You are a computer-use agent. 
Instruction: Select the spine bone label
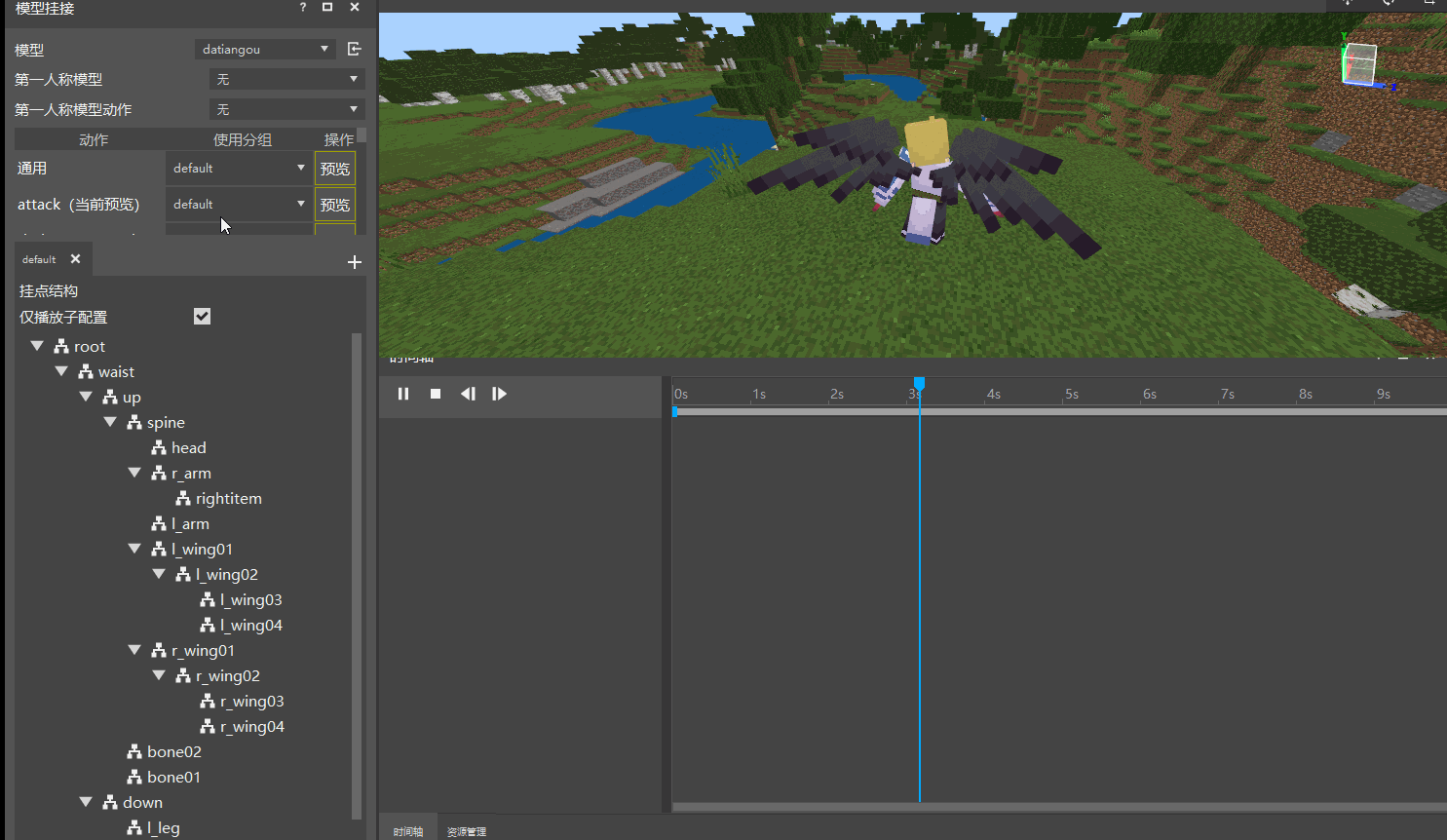pyautogui.click(x=166, y=422)
